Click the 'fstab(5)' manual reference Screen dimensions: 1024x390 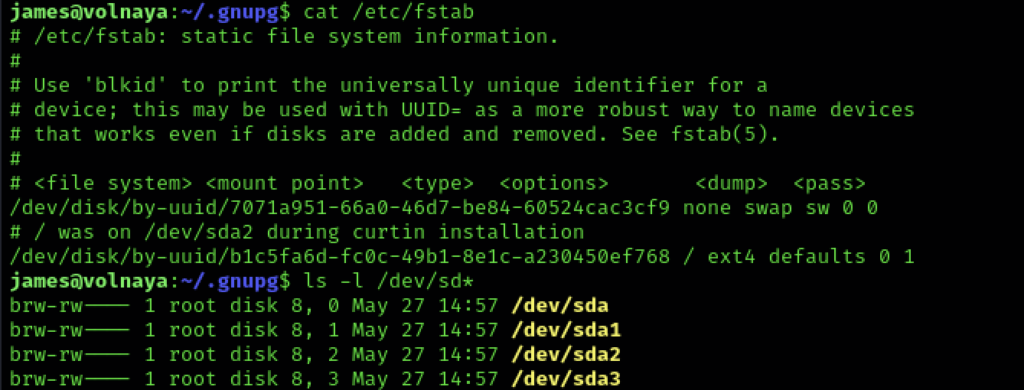(717, 134)
